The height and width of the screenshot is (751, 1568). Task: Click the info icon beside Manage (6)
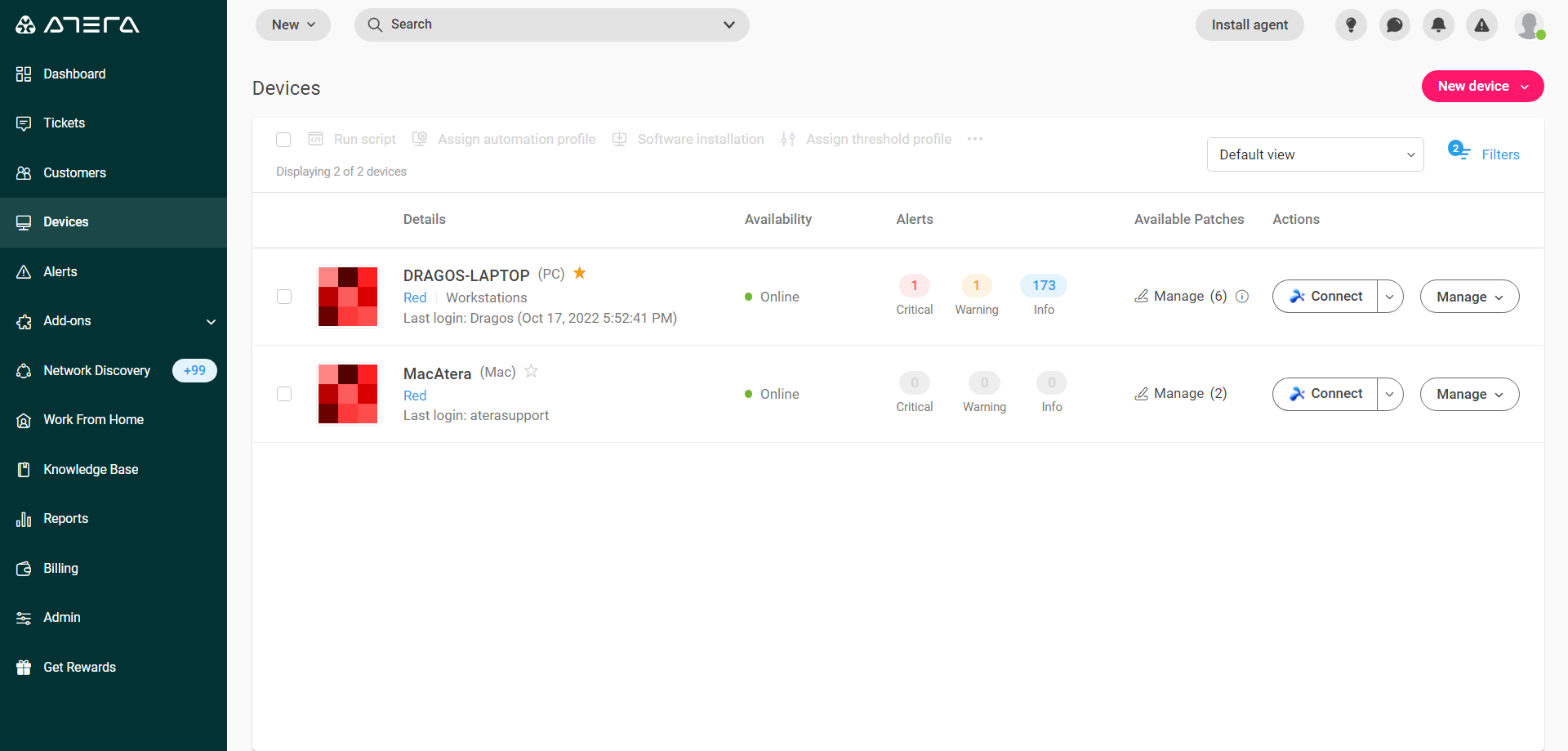(x=1242, y=297)
